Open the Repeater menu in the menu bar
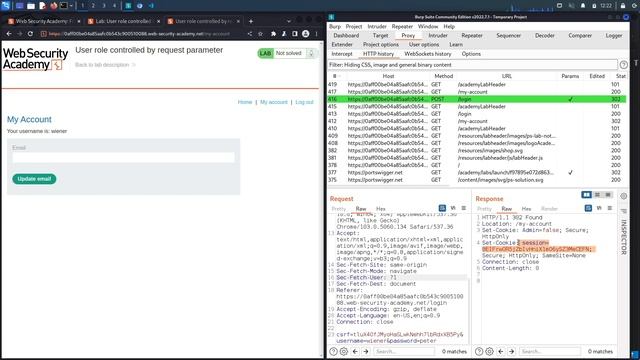The image size is (640, 360). [402, 27]
